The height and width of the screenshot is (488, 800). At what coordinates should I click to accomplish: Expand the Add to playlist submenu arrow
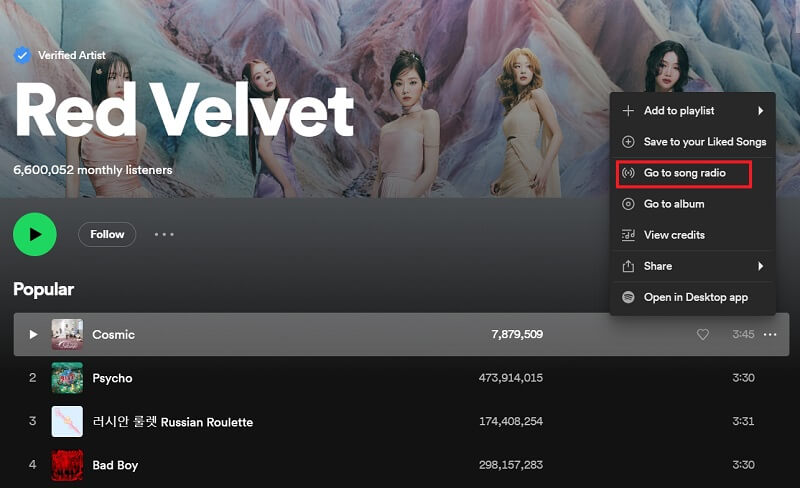760,111
